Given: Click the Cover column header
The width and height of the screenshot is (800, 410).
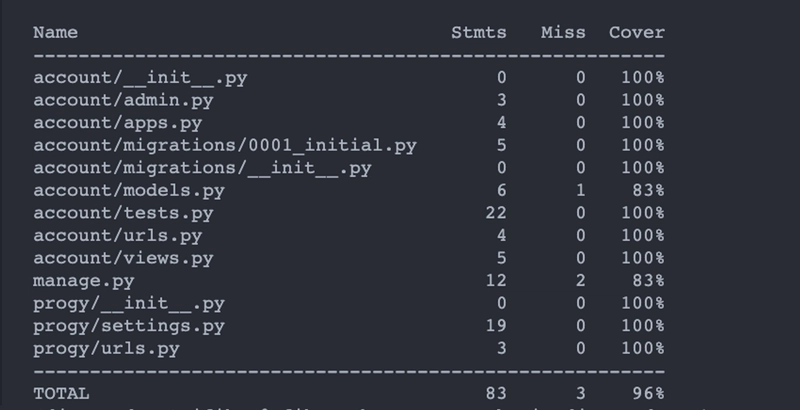Looking at the screenshot, I should coord(637,33).
